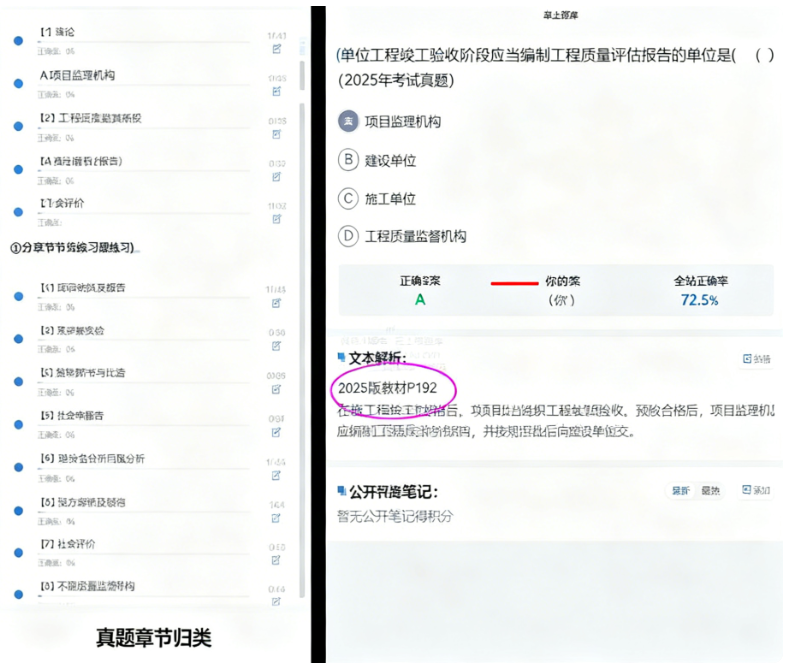The height and width of the screenshot is (664, 797).
Task: Click the edit icon for 【7】社会评价 row
Action: (x=276, y=560)
